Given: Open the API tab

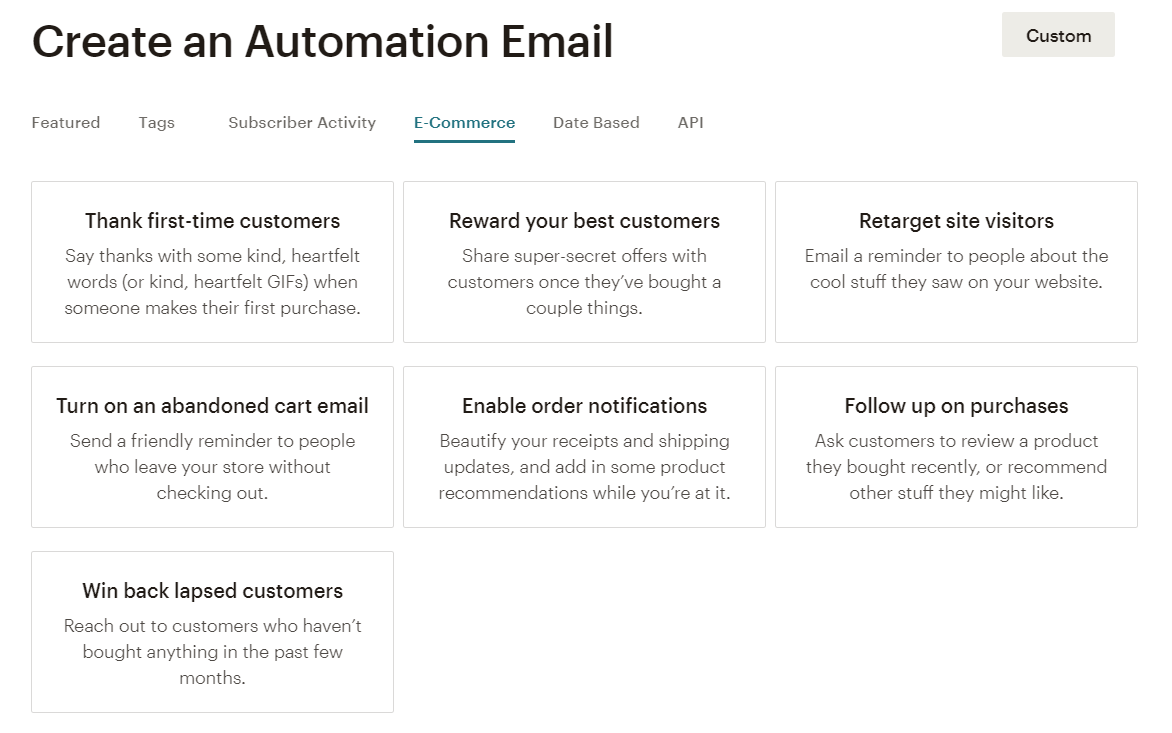Looking at the screenshot, I should click(x=691, y=123).
